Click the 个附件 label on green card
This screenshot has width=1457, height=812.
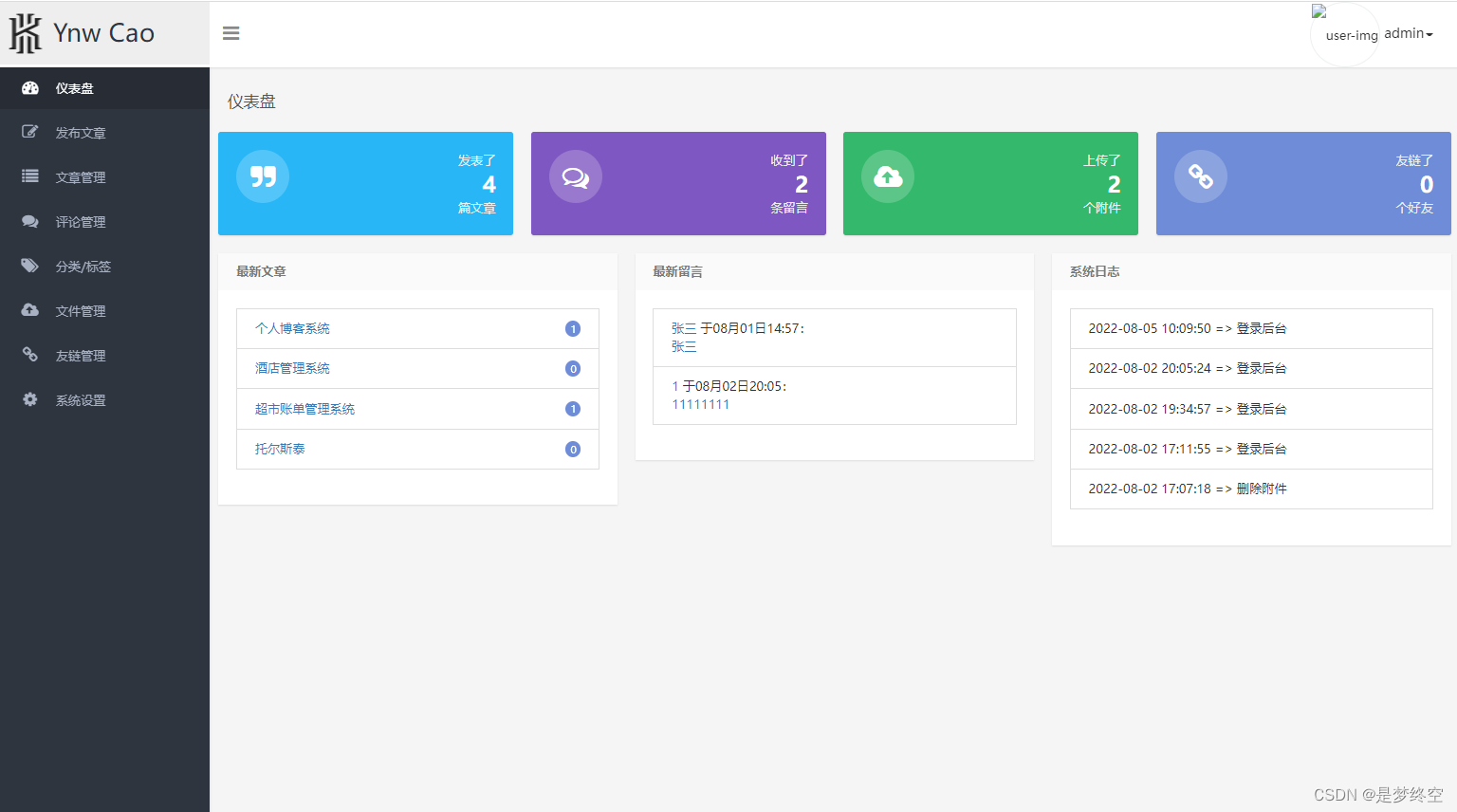[x=1102, y=208]
